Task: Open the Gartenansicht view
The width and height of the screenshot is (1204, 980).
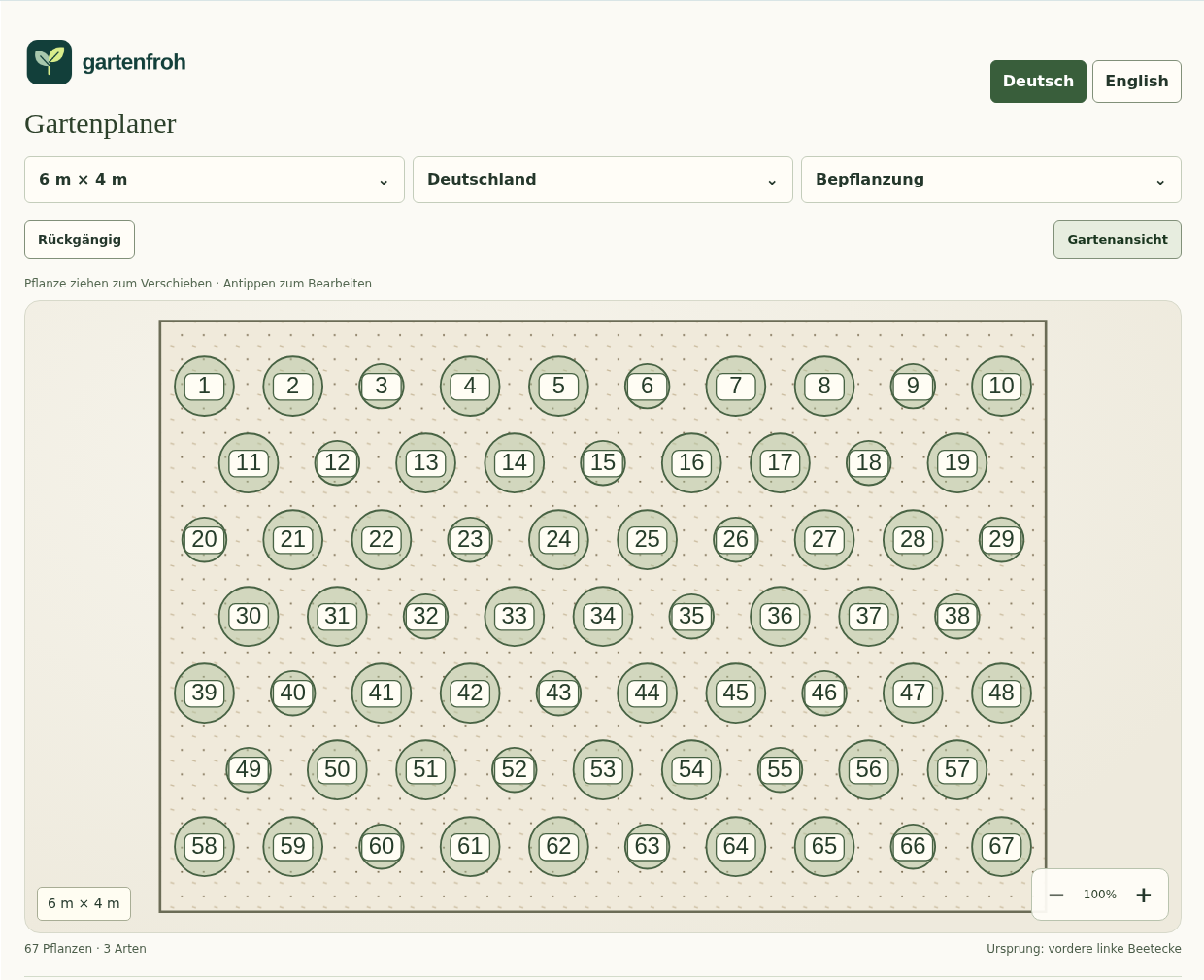Action: pyautogui.click(x=1118, y=240)
